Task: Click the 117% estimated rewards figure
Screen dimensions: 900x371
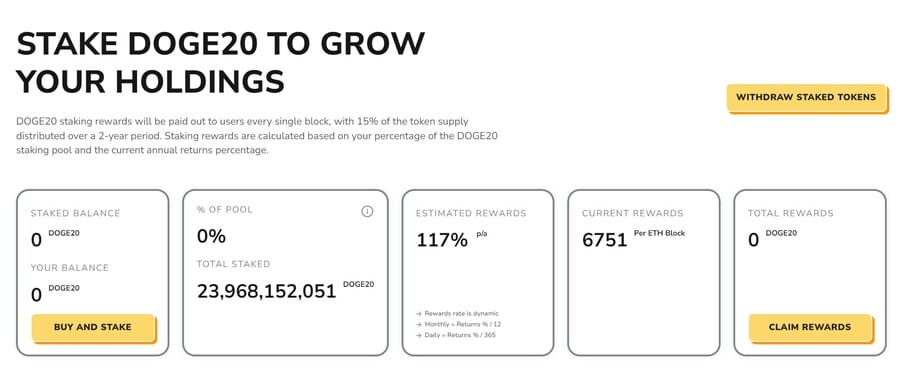Action: [442, 240]
